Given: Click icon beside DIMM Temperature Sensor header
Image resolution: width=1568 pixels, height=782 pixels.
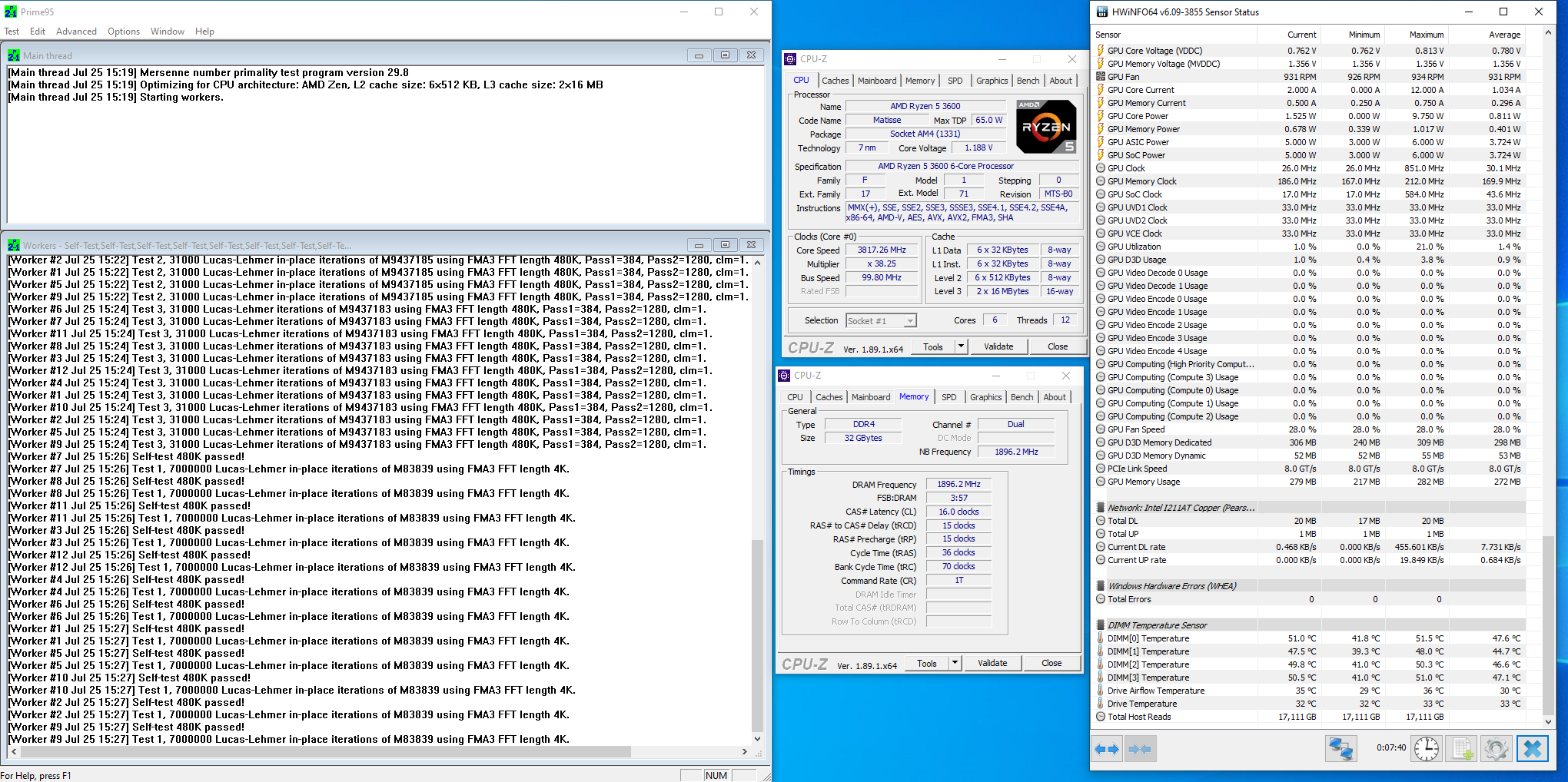Looking at the screenshot, I should coord(1101,625).
